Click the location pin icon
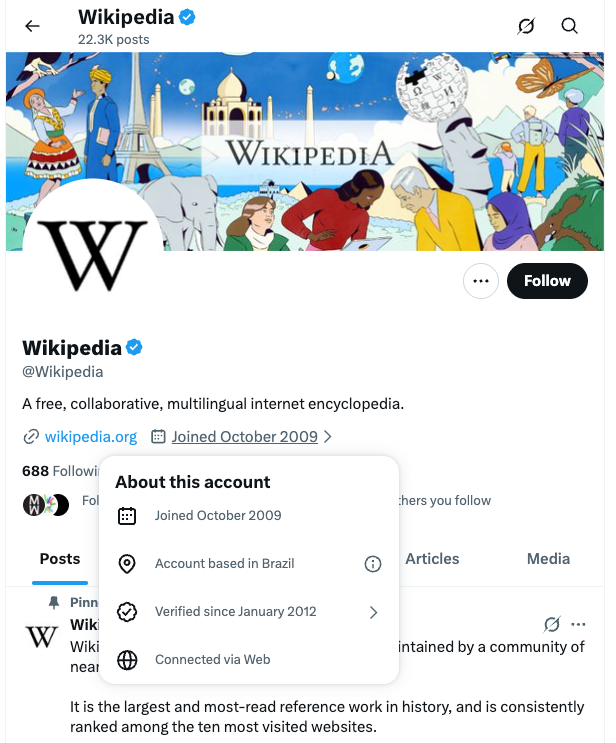This screenshot has height=743, width=616. [x=127, y=564]
